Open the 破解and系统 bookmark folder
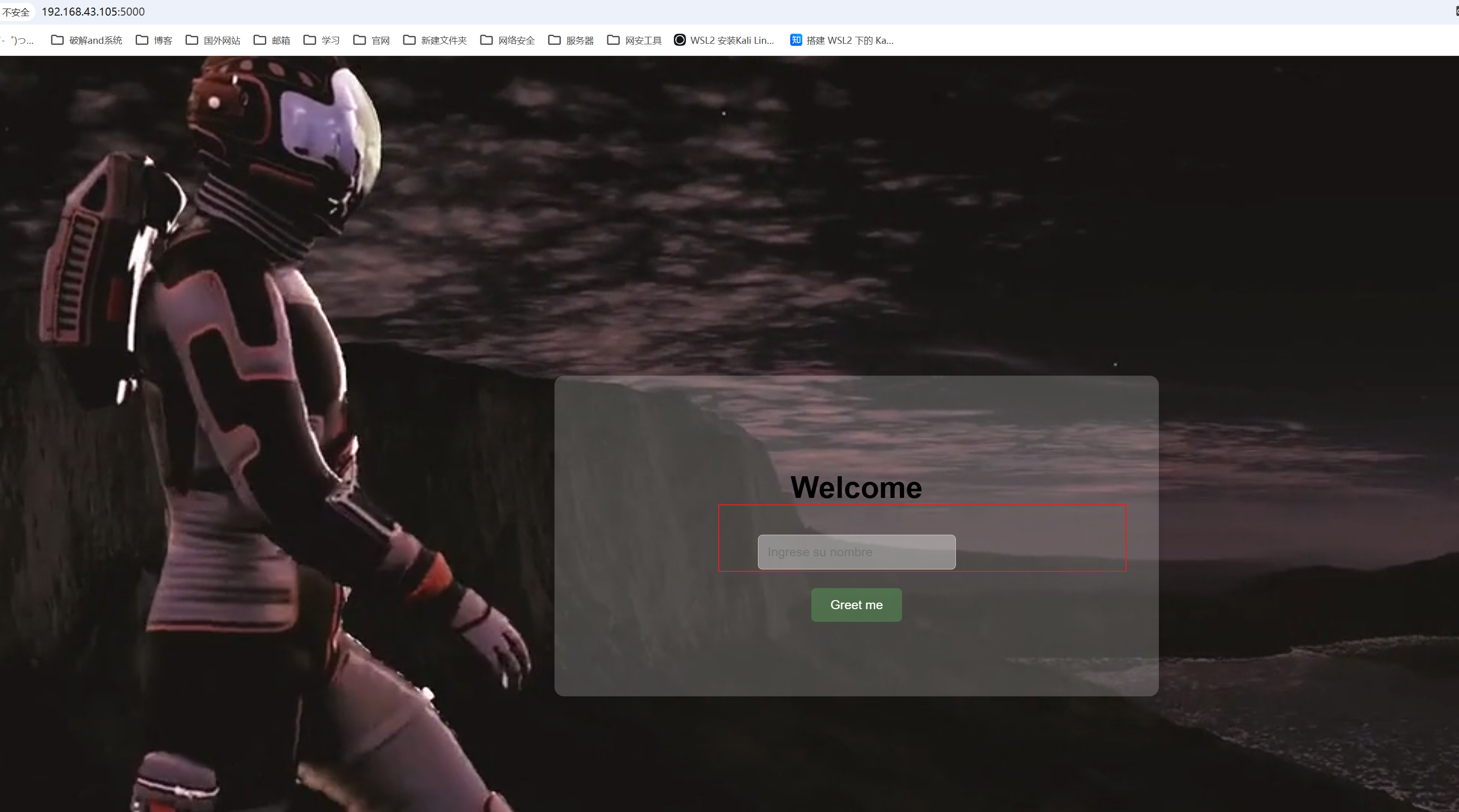The image size is (1459, 812). [87, 40]
